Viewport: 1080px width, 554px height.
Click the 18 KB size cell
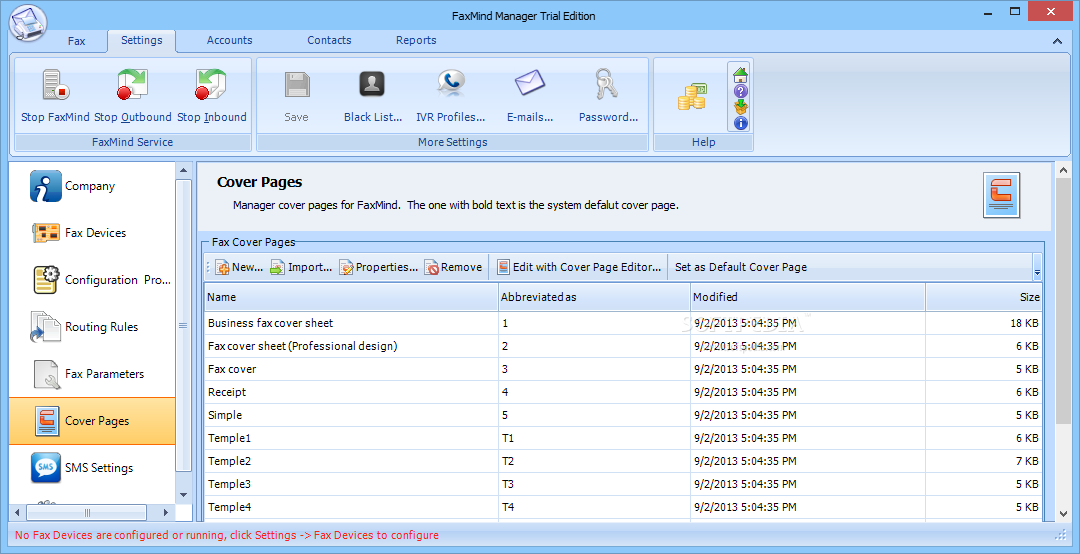point(984,323)
